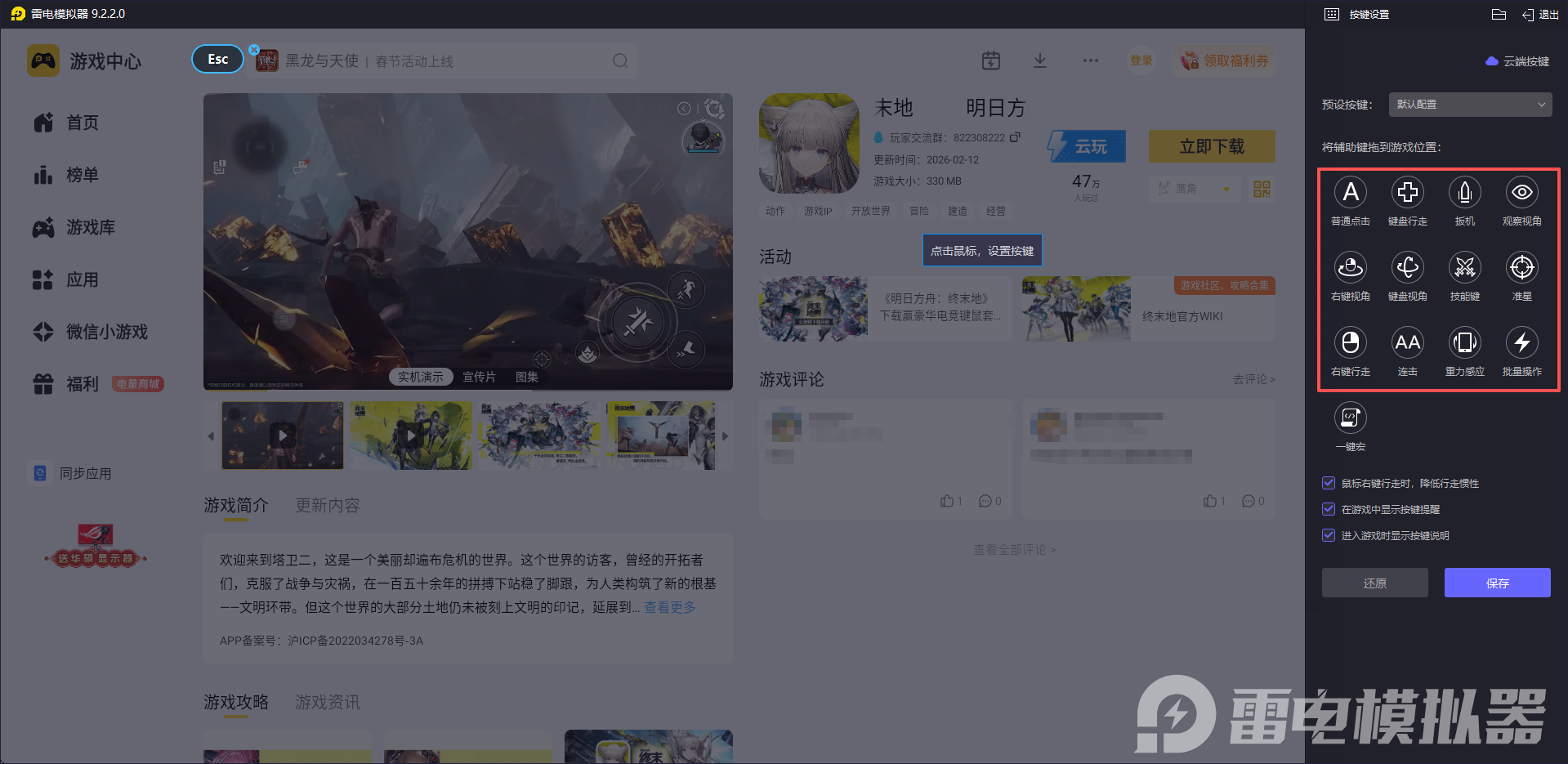1568x764 pixels.
Task: Select the 连击 AA icon
Action: 1408,342
